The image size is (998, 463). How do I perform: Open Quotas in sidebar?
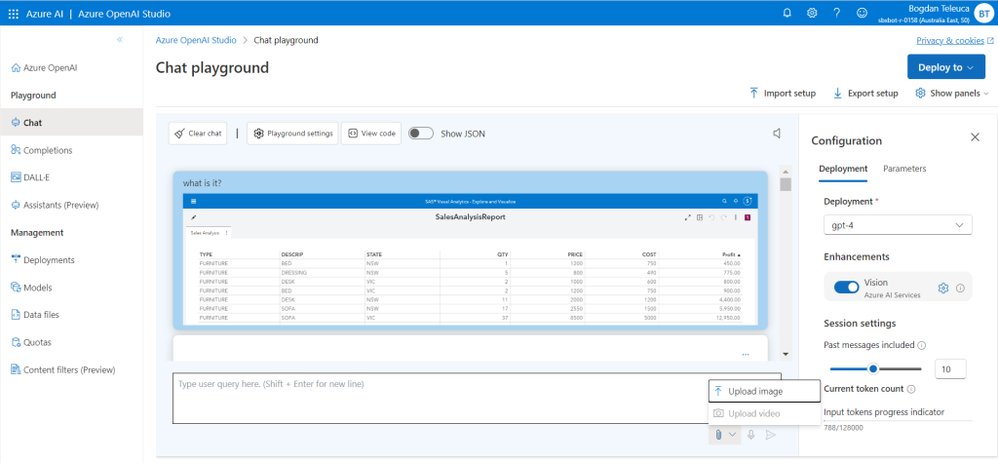pyautogui.click(x=31, y=342)
